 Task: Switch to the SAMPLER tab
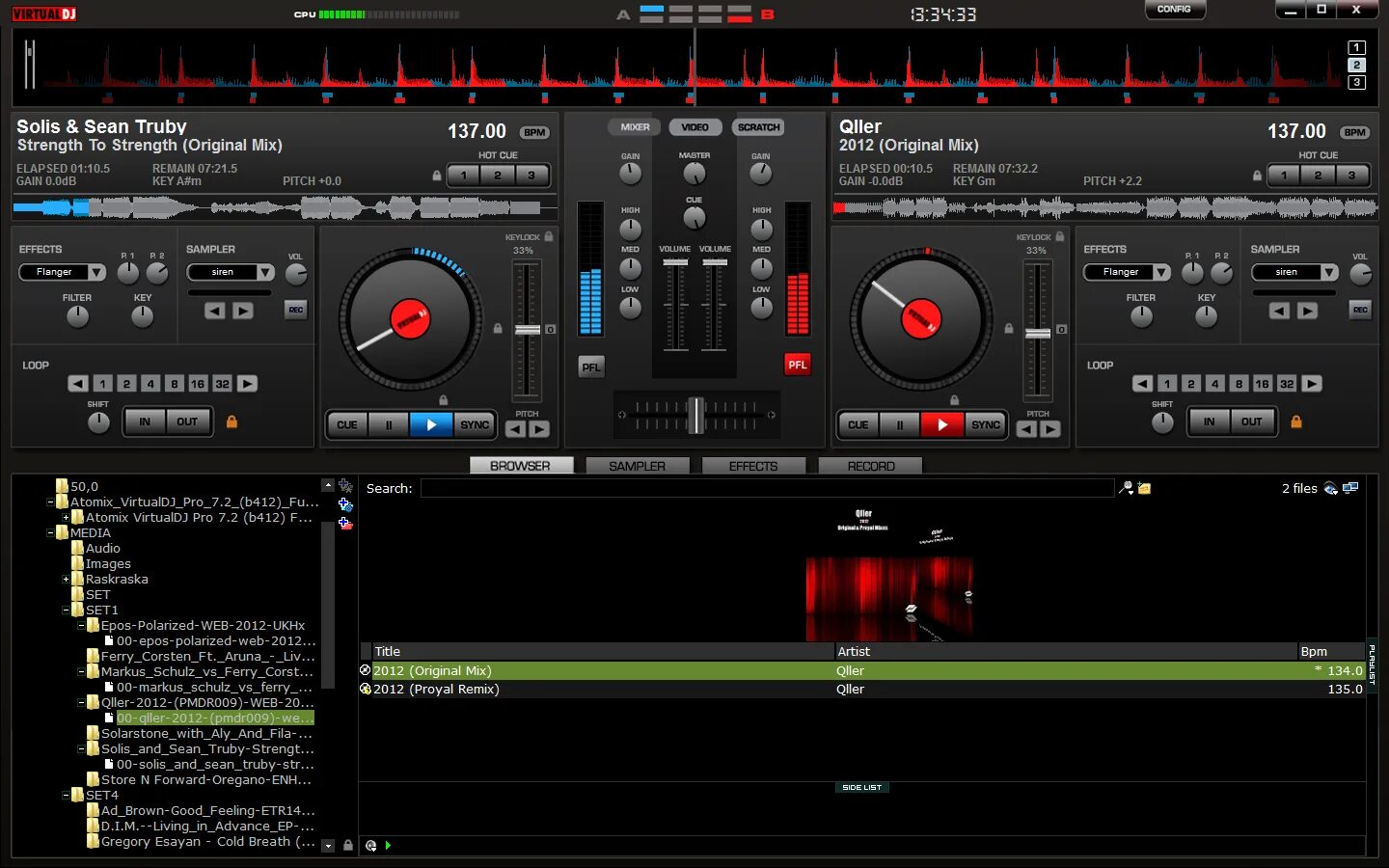[x=637, y=466]
